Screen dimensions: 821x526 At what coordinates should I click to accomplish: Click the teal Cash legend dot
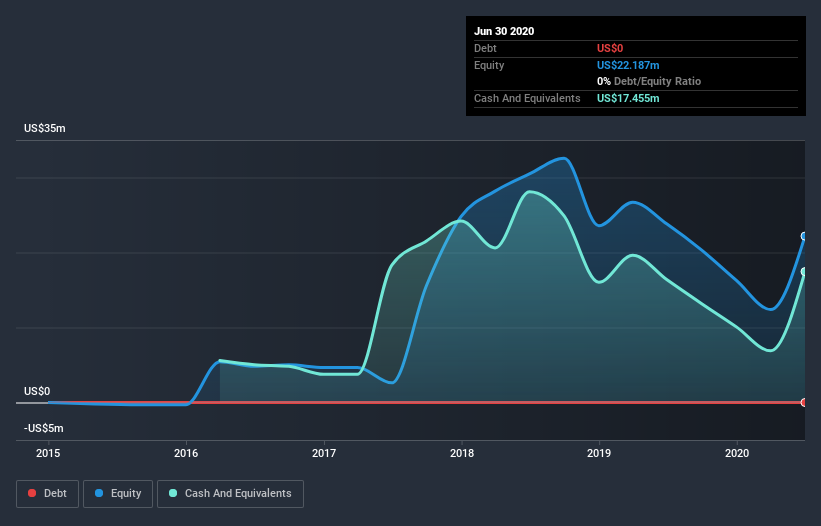click(173, 493)
